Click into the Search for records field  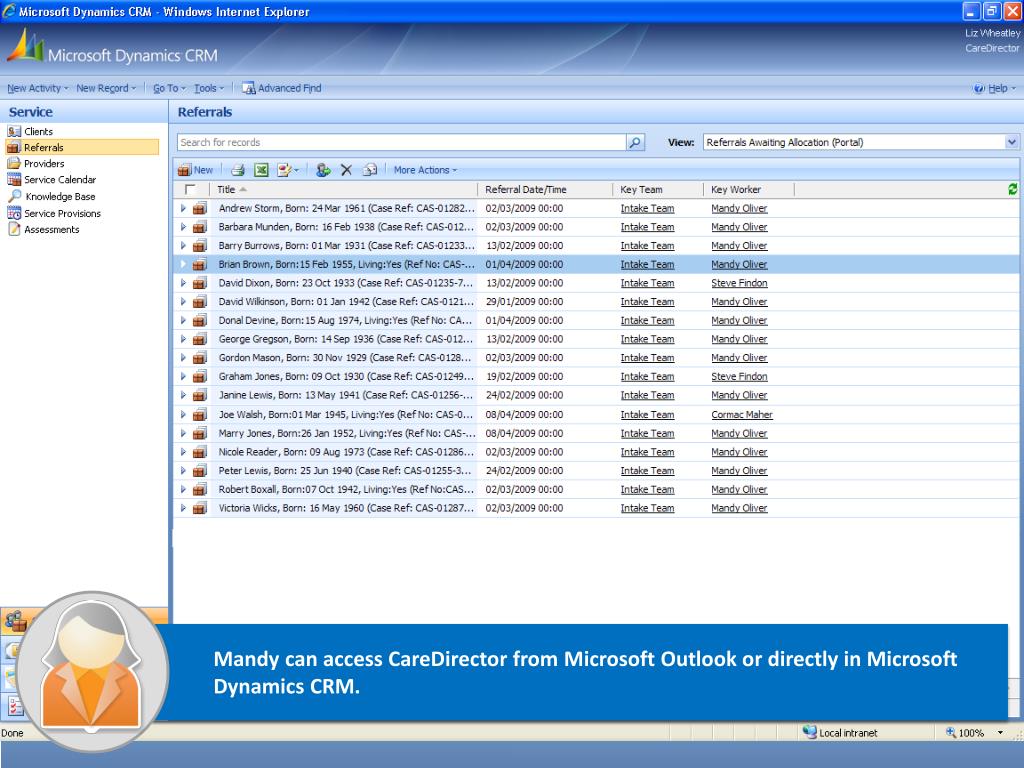(x=401, y=142)
